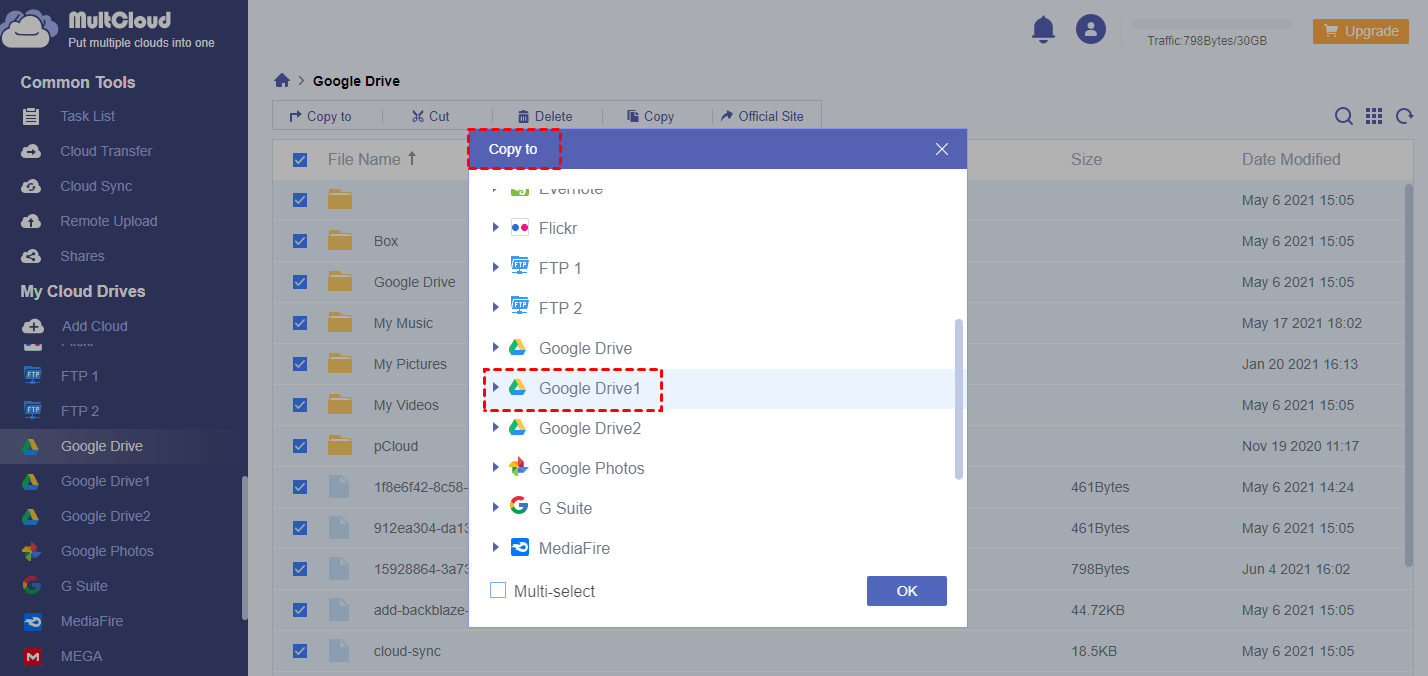1428x676 pixels.
Task: Uncheck the My Videos folder checkbox
Action: pos(300,405)
